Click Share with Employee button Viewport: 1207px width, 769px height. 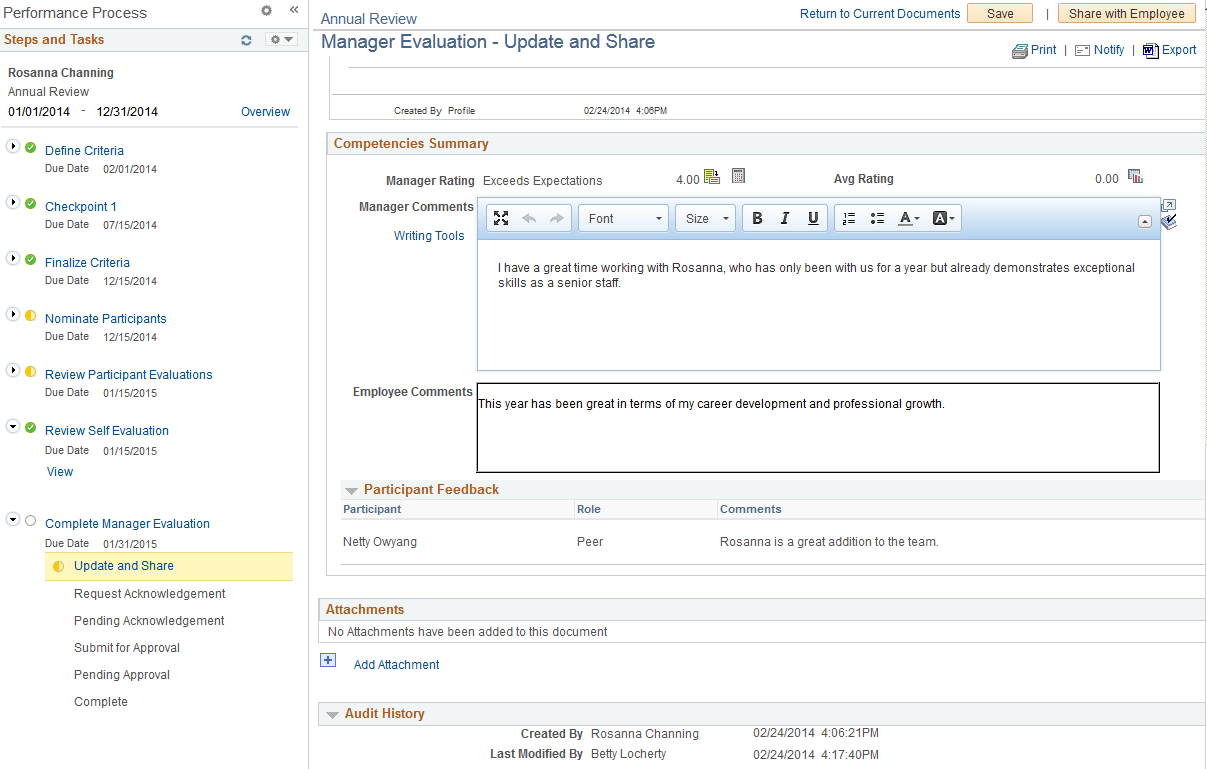click(1127, 14)
